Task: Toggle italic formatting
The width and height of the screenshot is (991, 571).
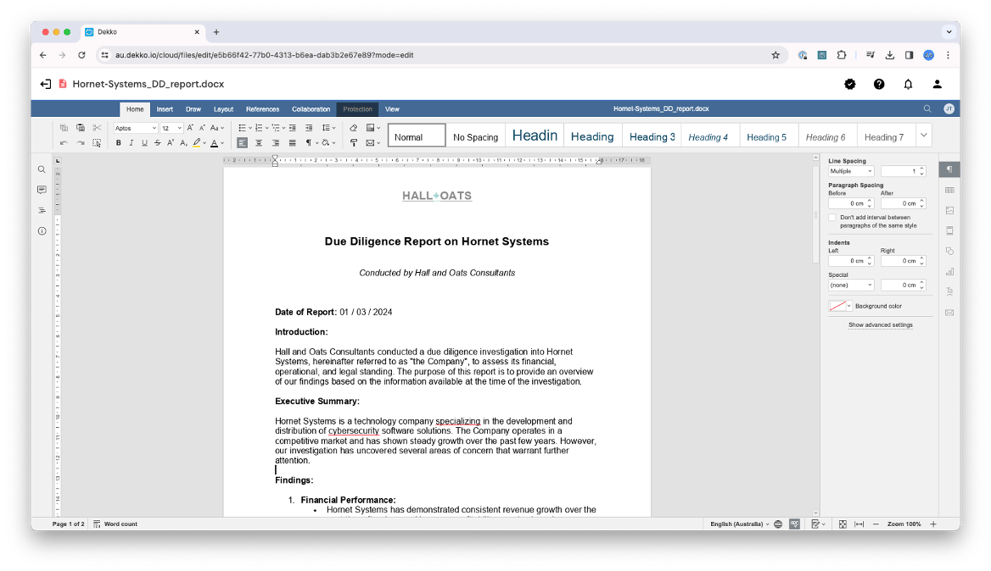Action: pyautogui.click(x=131, y=143)
